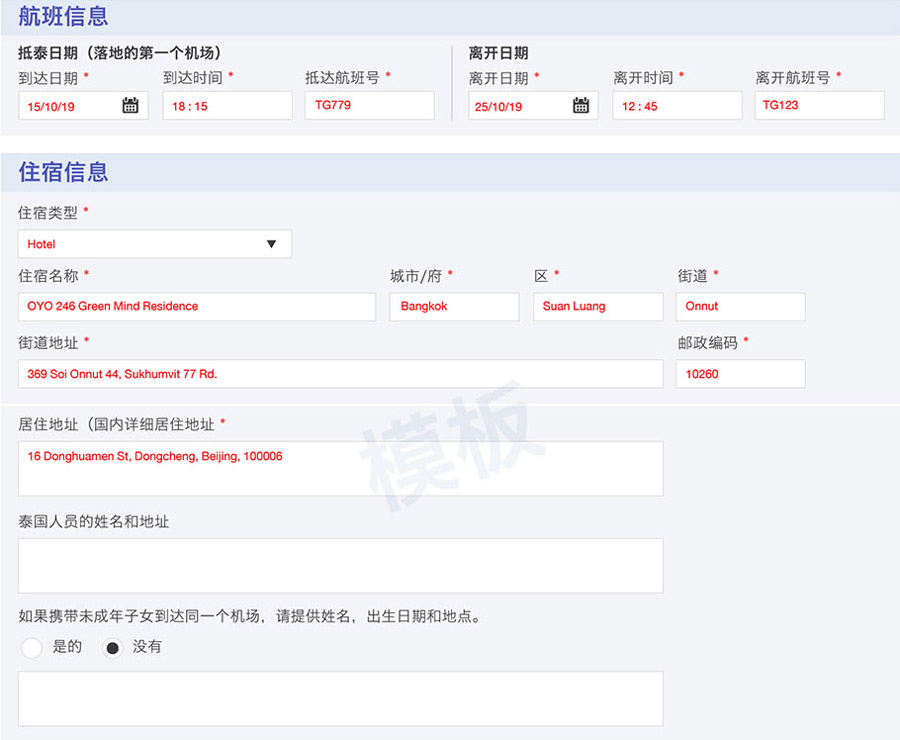This screenshot has width=900, height=740.
Task: Click the 到达时间 label
Action: pos(193,78)
